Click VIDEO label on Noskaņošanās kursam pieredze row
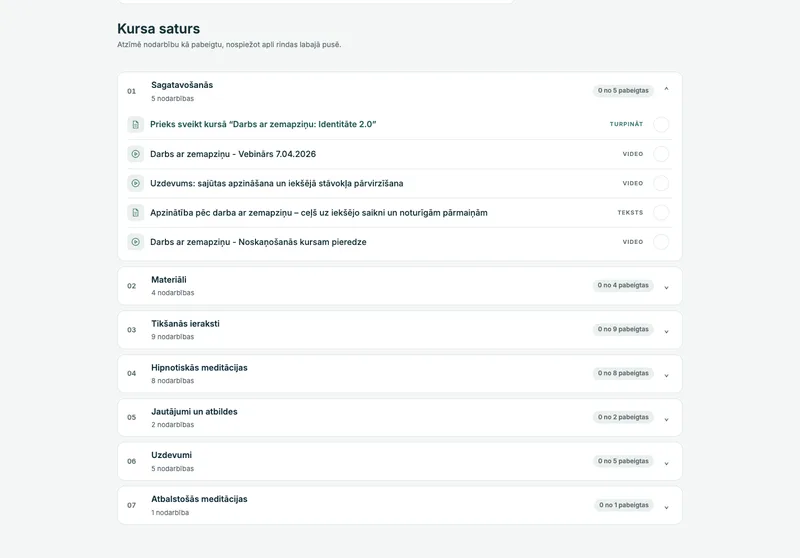Screen dimensions: 800x558 [x=633, y=242]
